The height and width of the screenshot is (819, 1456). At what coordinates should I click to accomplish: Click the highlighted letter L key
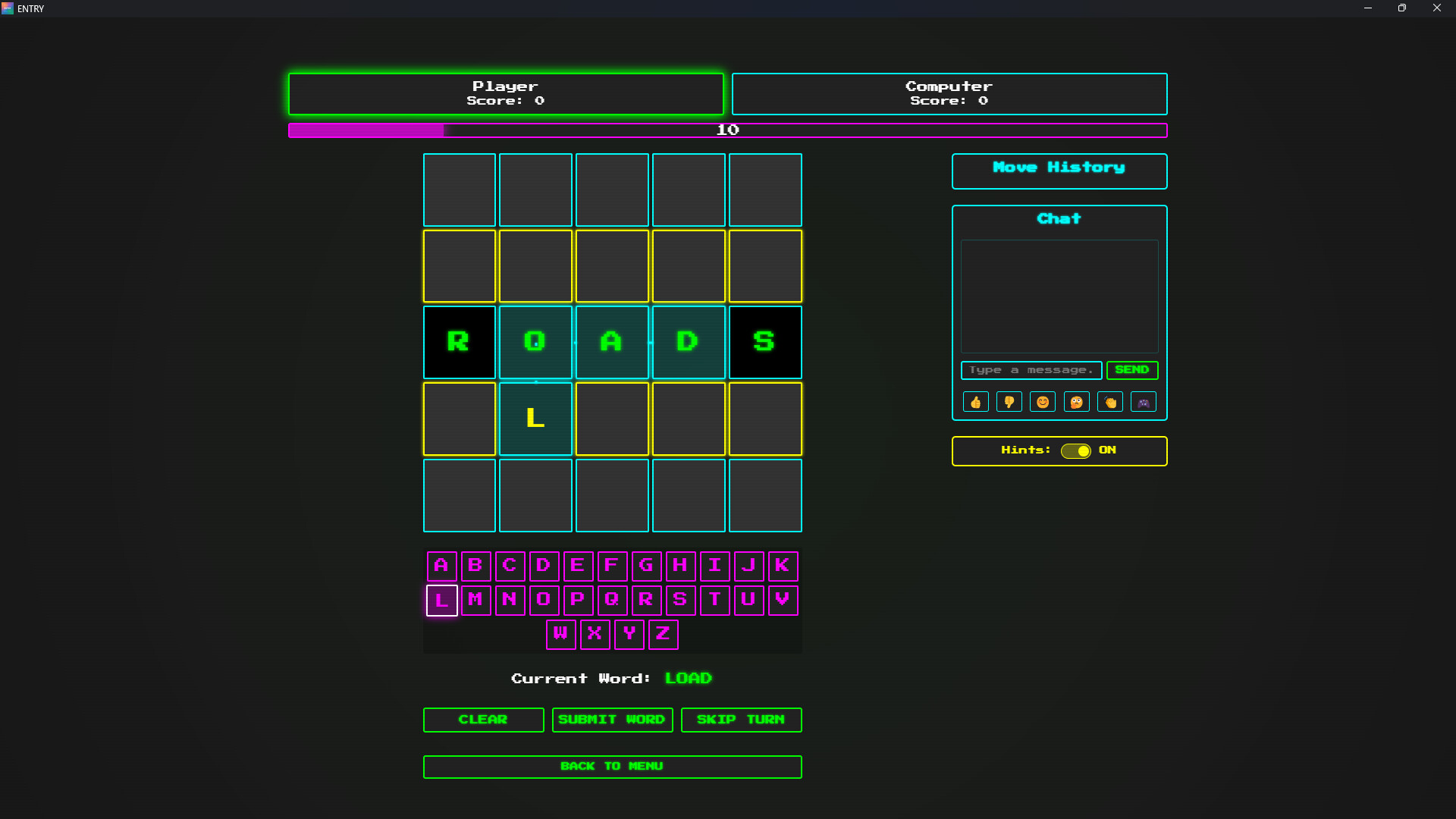click(x=442, y=601)
